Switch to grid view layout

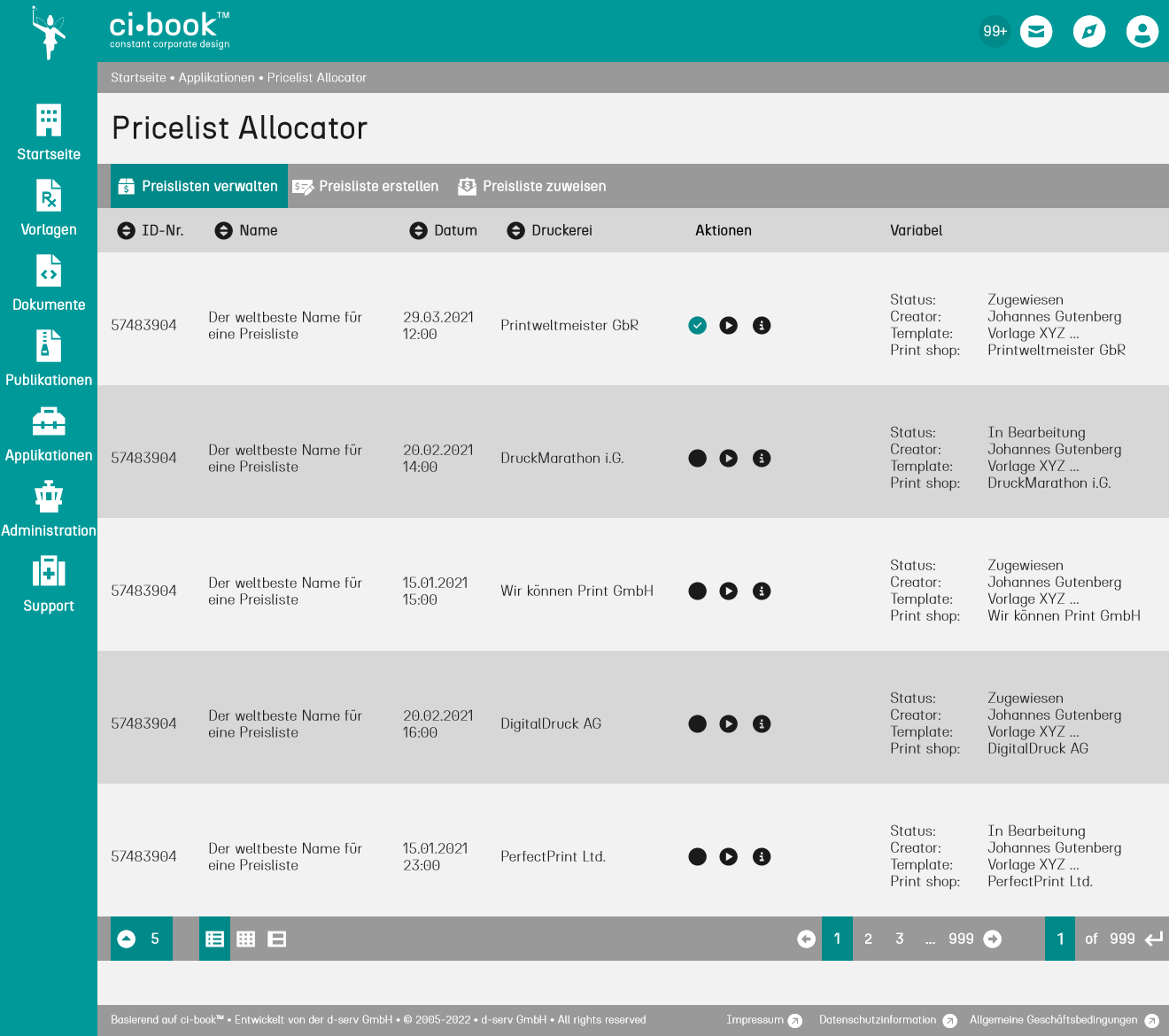point(246,939)
